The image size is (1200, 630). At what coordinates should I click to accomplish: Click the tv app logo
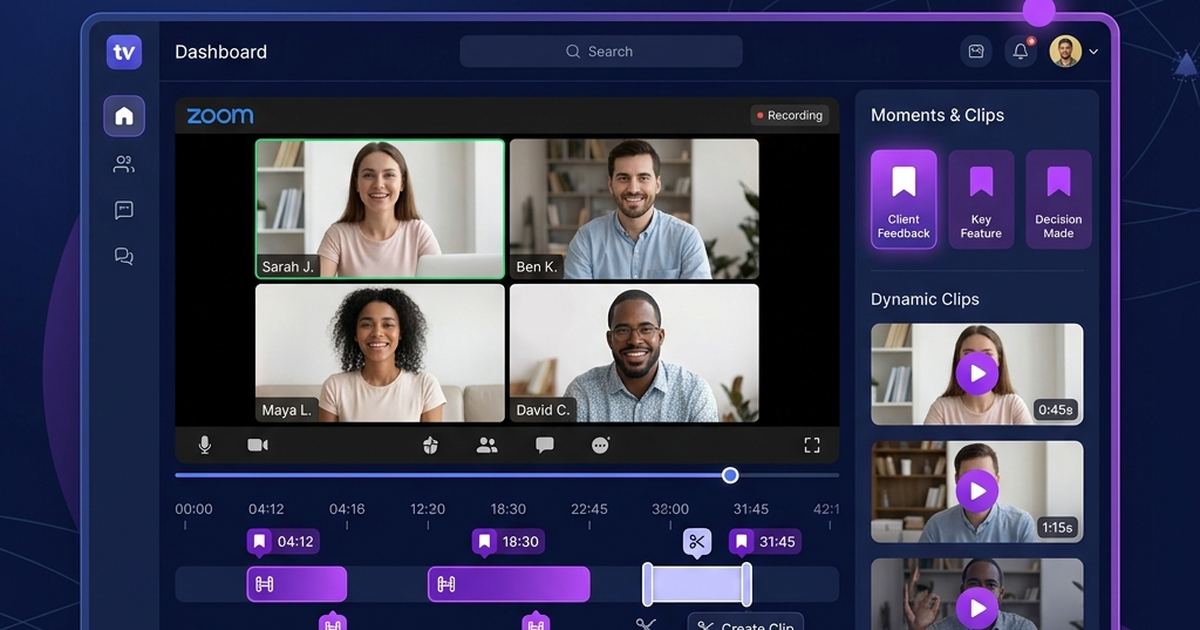124,52
